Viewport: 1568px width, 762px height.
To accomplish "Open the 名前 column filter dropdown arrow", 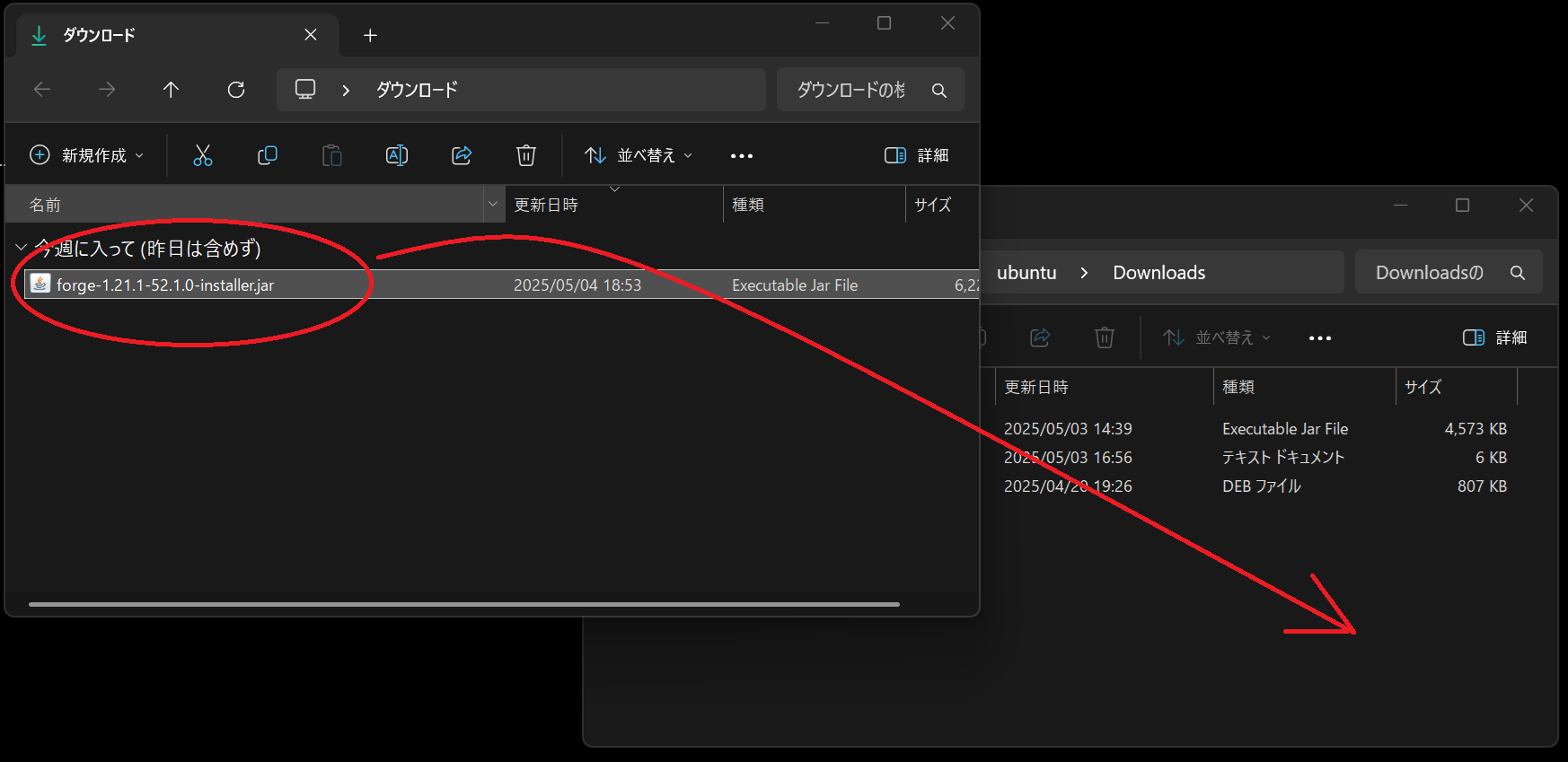I will point(493,205).
